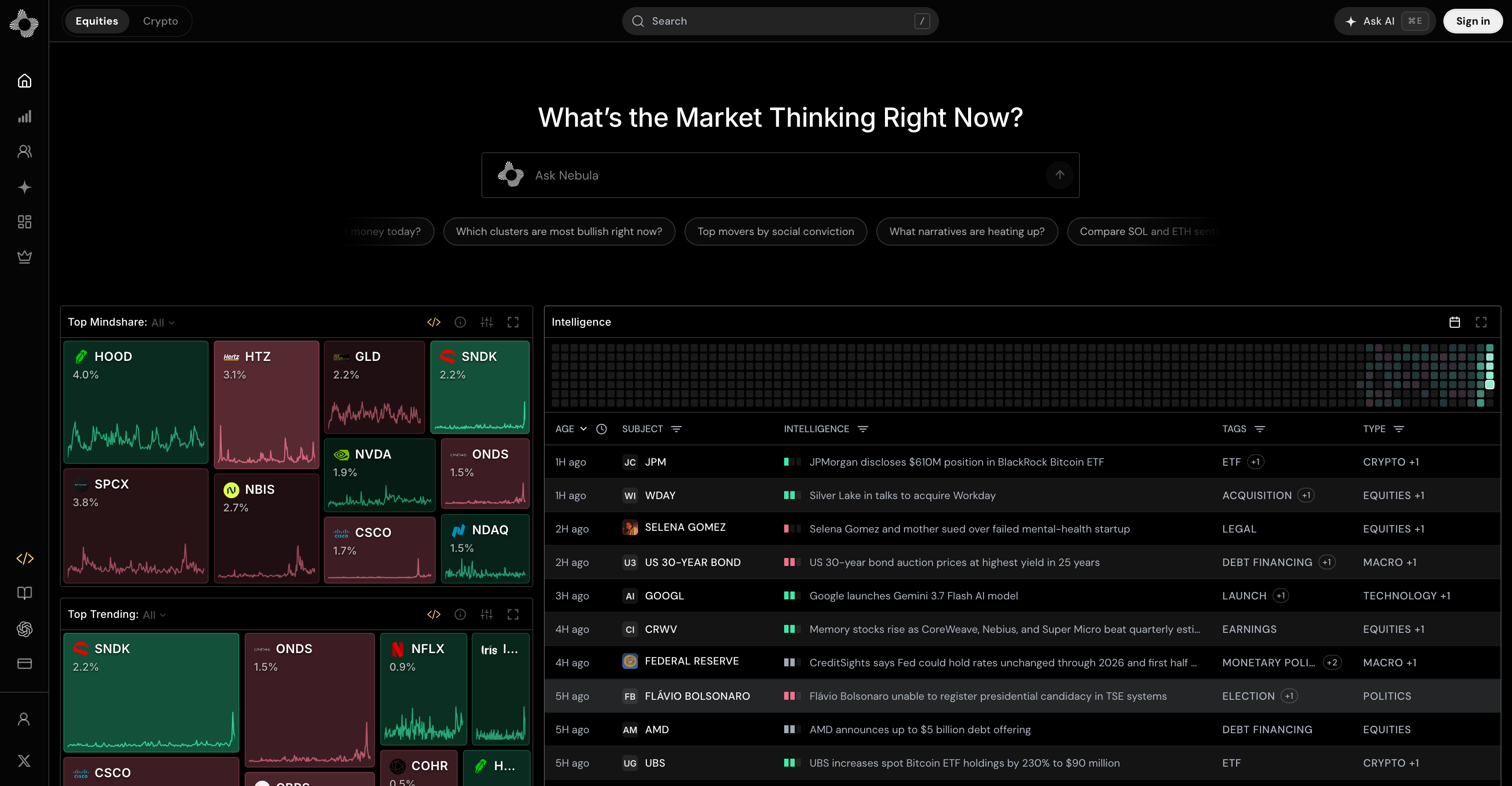Click the DEBT FINANCING tag on AMD row
Viewport: 1512px width, 786px height.
[1266, 730]
